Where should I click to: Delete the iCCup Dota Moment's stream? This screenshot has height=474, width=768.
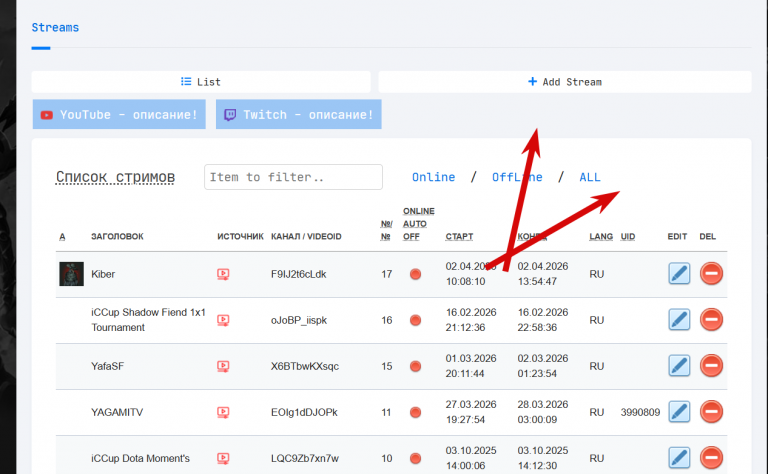coord(711,457)
